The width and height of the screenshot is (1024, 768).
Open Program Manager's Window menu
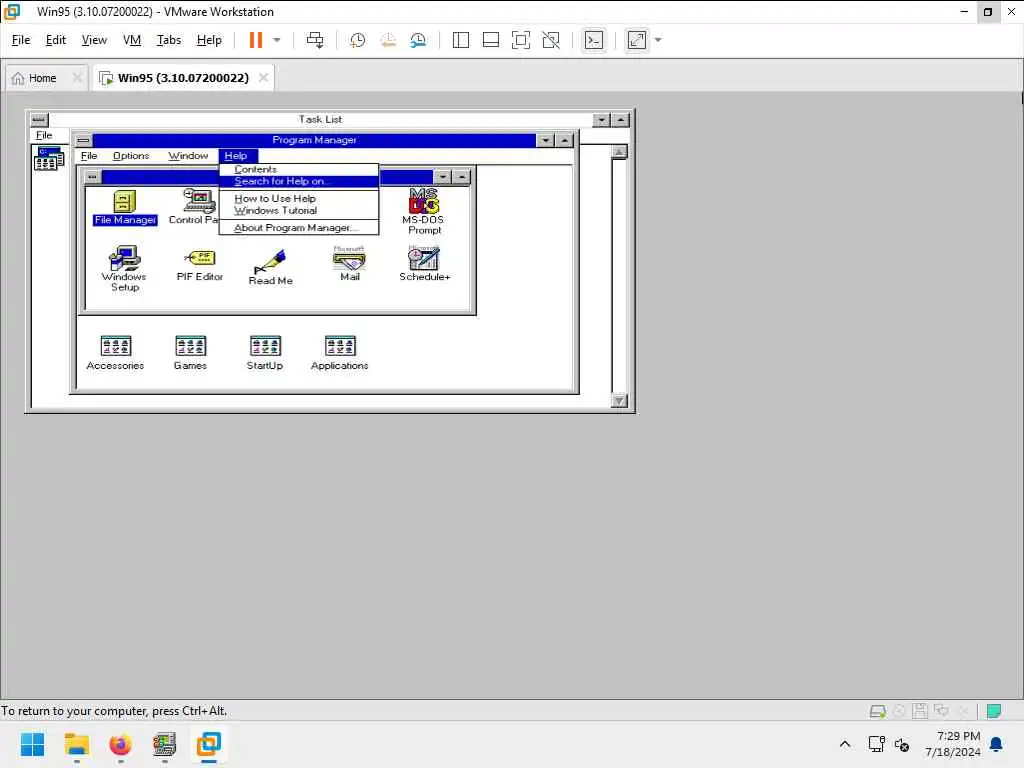[188, 155]
